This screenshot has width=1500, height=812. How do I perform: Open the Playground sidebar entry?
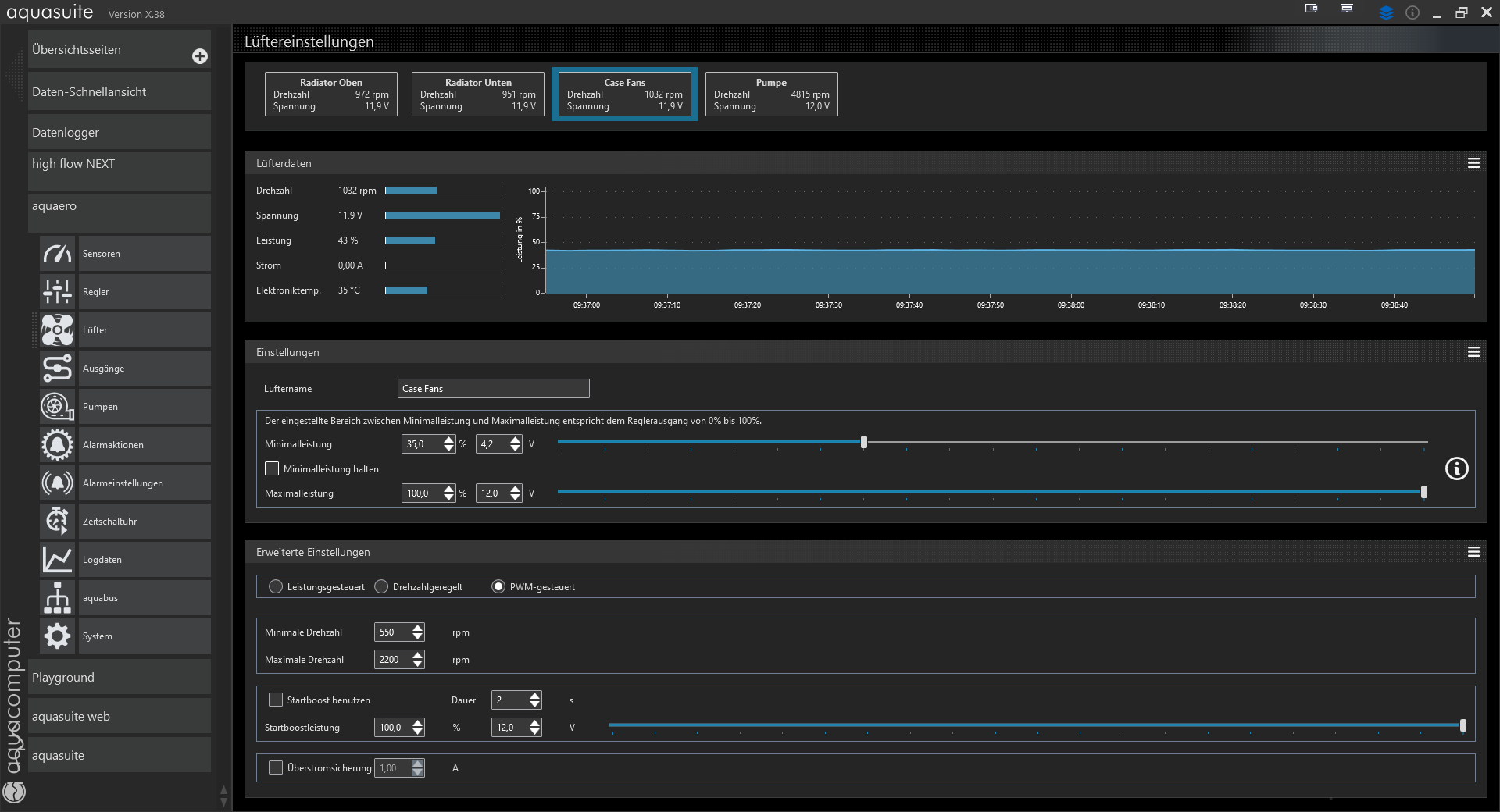[x=119, y=678]
